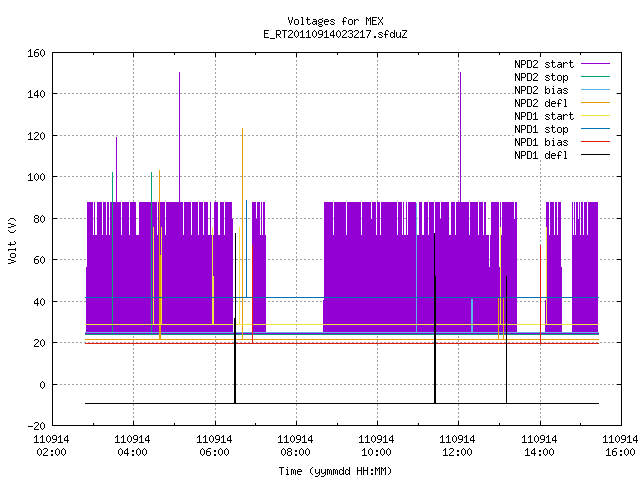Screen dimensions: 640x480
Task: Click the 110914 16:00 x-axis tick label
Action: 620,446
